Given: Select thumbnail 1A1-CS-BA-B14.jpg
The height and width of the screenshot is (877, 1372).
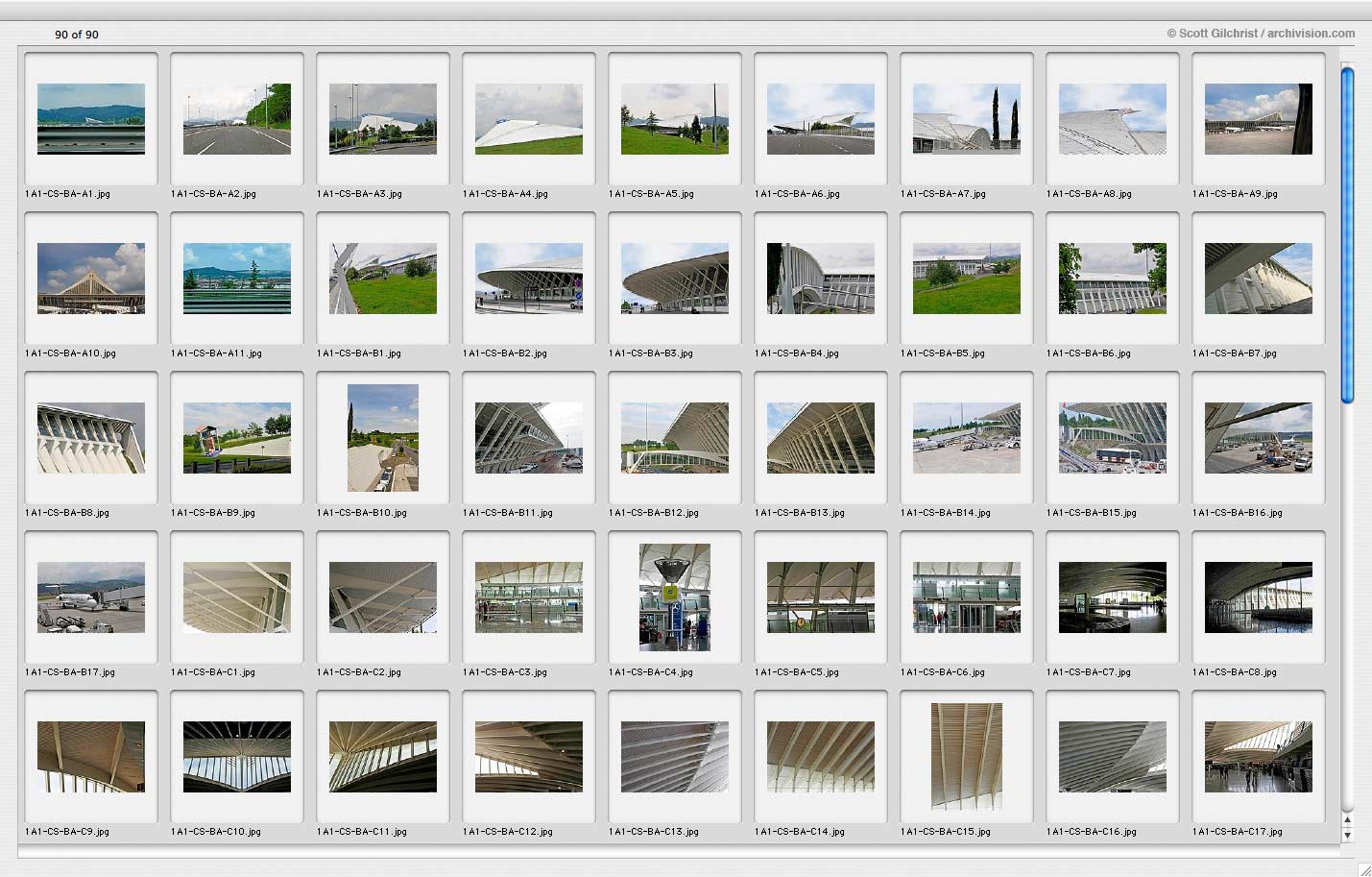Looking at the screenshot, I should coord(967,438).
